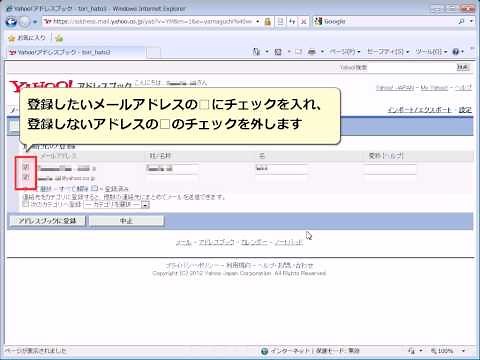480x360 pixels.
Task: Open the 利用規約 footer link
Action: (238, 265)
